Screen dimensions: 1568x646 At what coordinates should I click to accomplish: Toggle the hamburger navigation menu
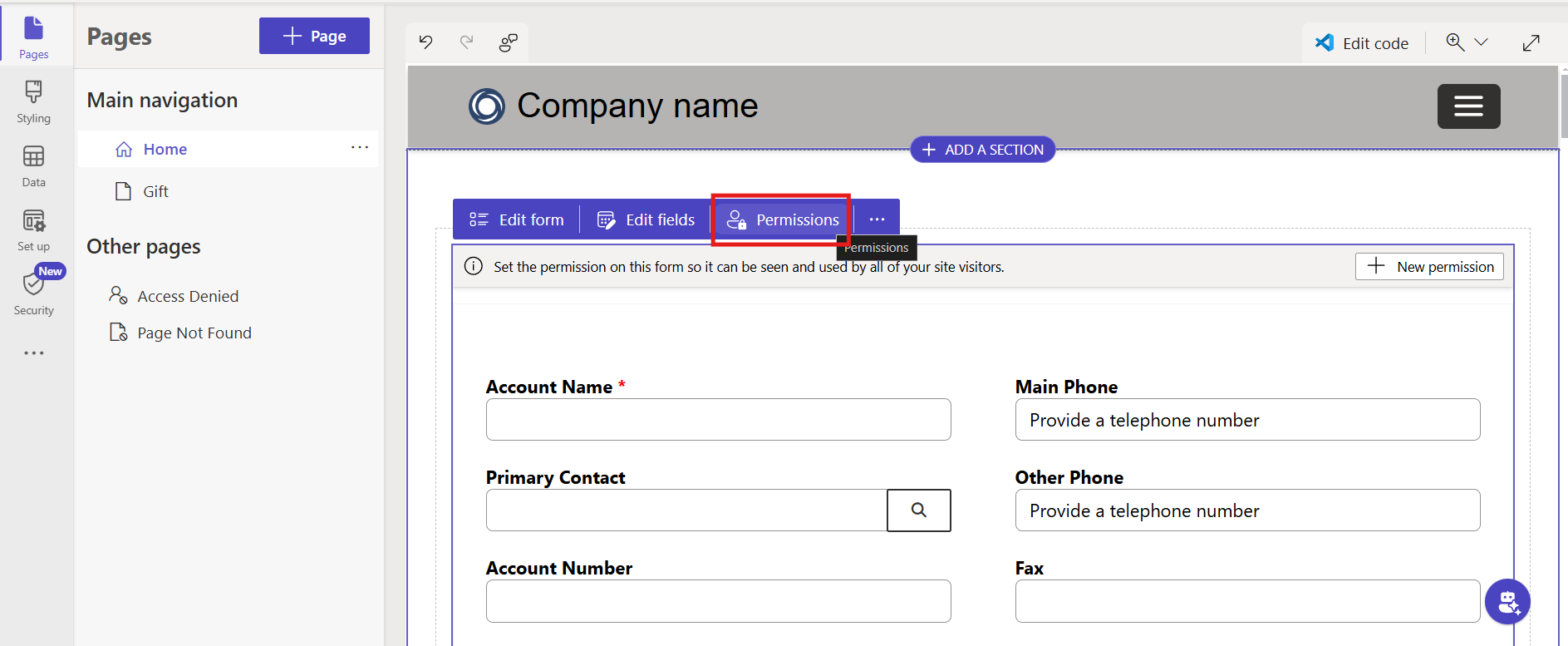click(x=1468, y=106)
